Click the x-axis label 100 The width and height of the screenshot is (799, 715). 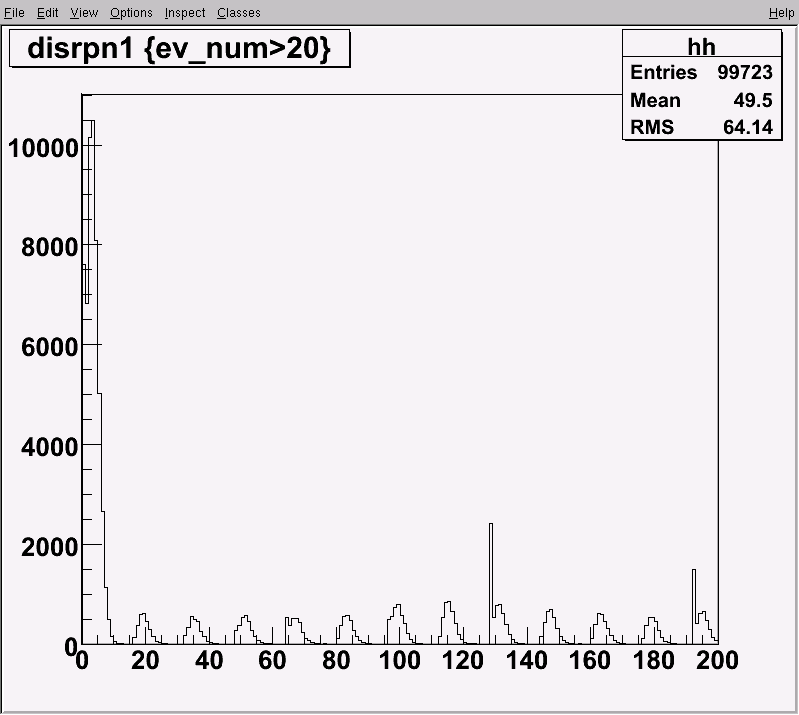[x=400, y=660]
